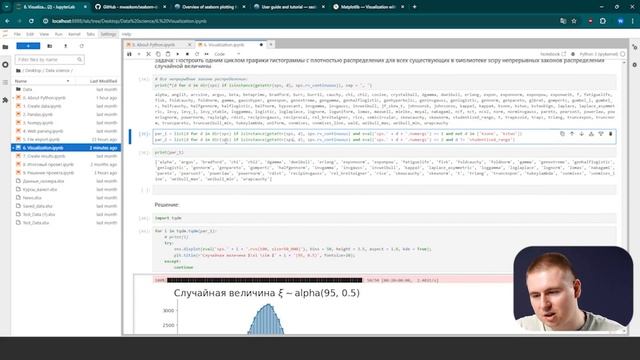Click the Data science breadcrumb link
This screenshot has height=360, width=640.
tap(58, 71)
